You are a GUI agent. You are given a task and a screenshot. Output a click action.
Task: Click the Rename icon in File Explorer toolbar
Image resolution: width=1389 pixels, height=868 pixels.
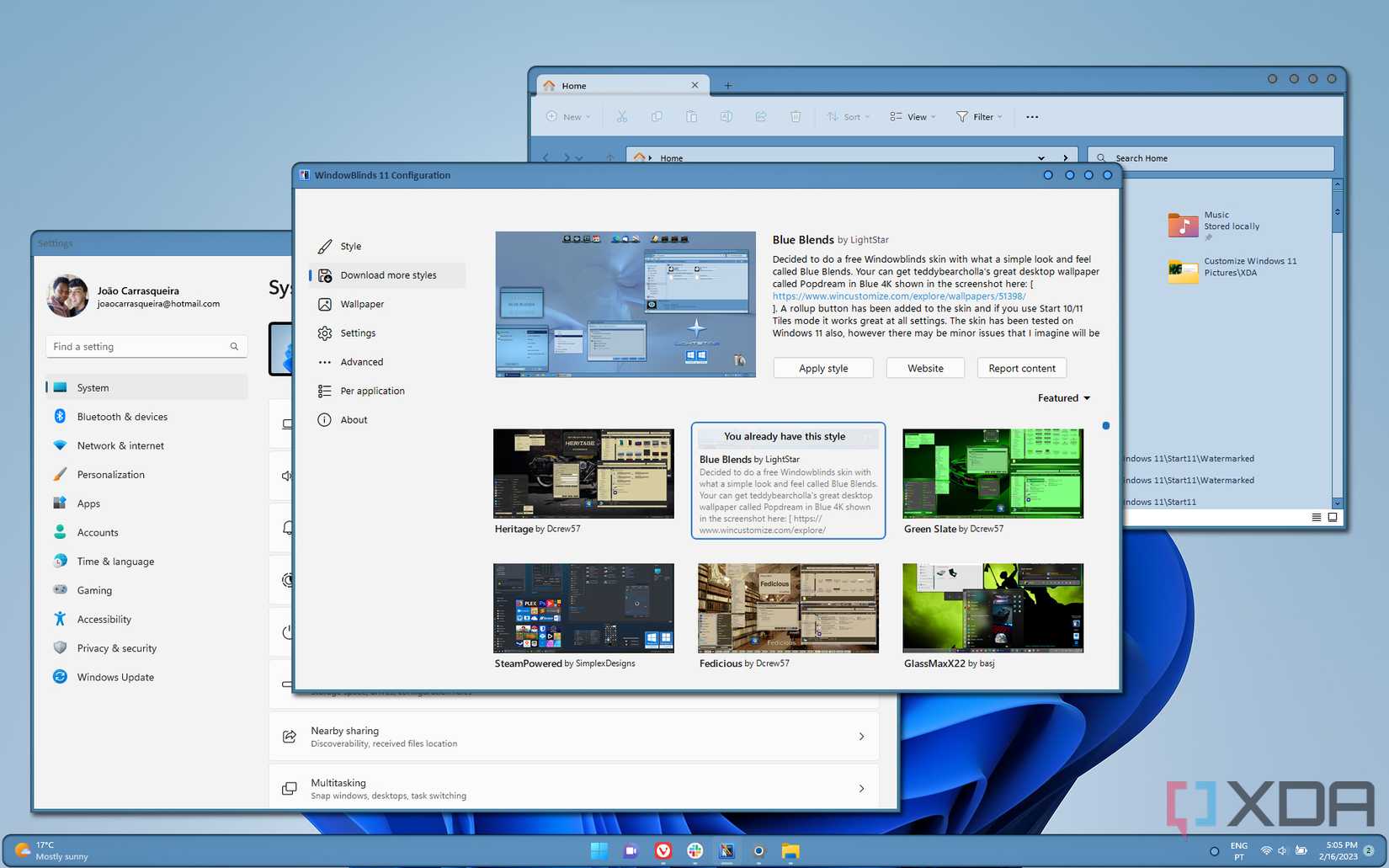(726, 116)
